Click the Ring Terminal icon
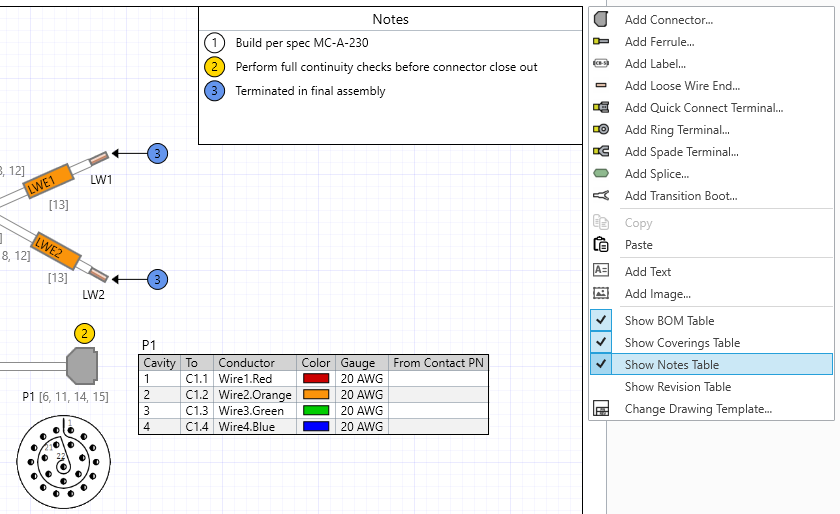Image resolution: width=840 pixels, height=514 pixels. pyautogui.click(x=601, y=129)
